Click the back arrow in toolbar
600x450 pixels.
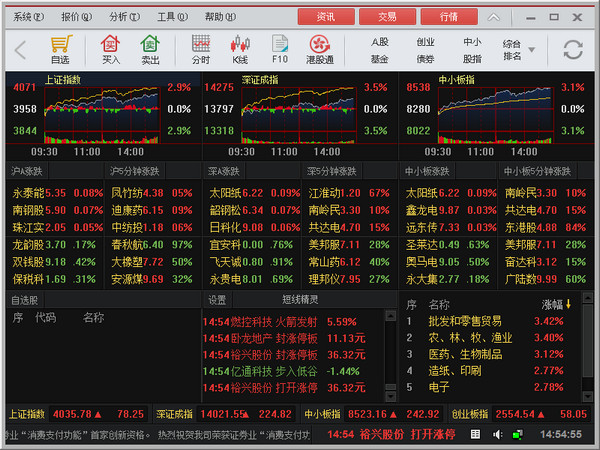pos(21,50)
